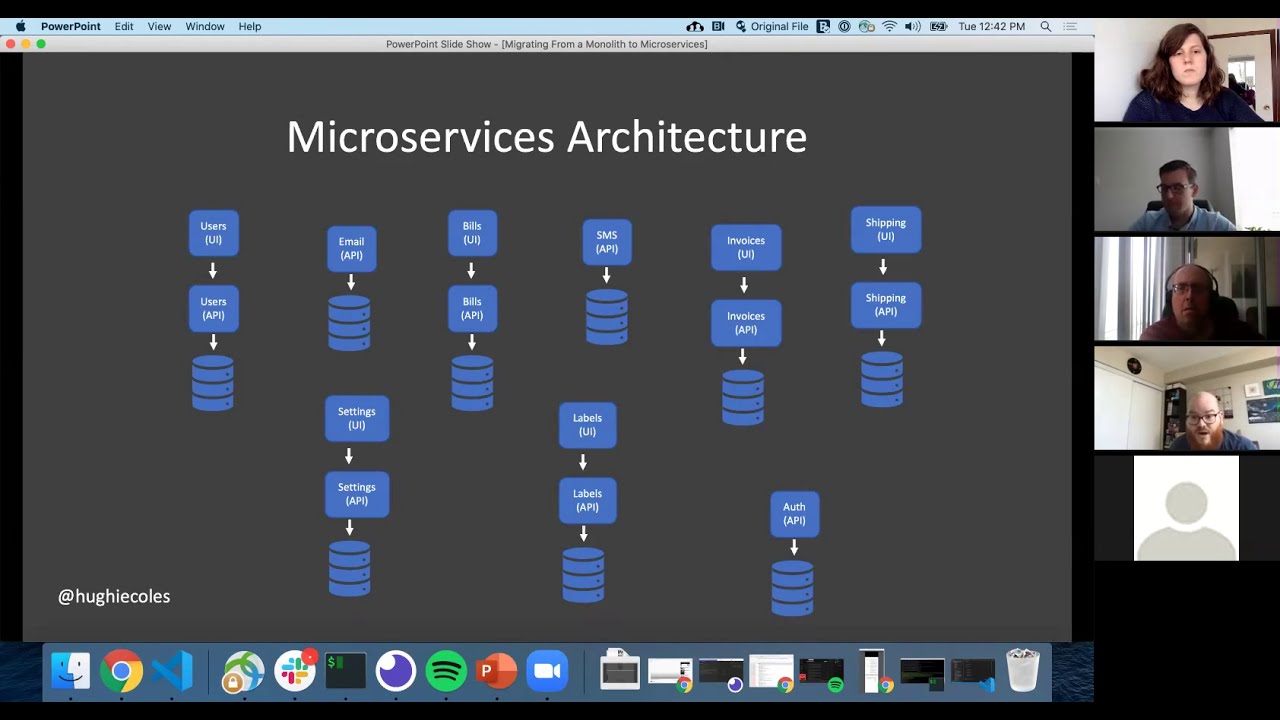
Task: Open Visual Studio Code in the dock
Action: 172,671
